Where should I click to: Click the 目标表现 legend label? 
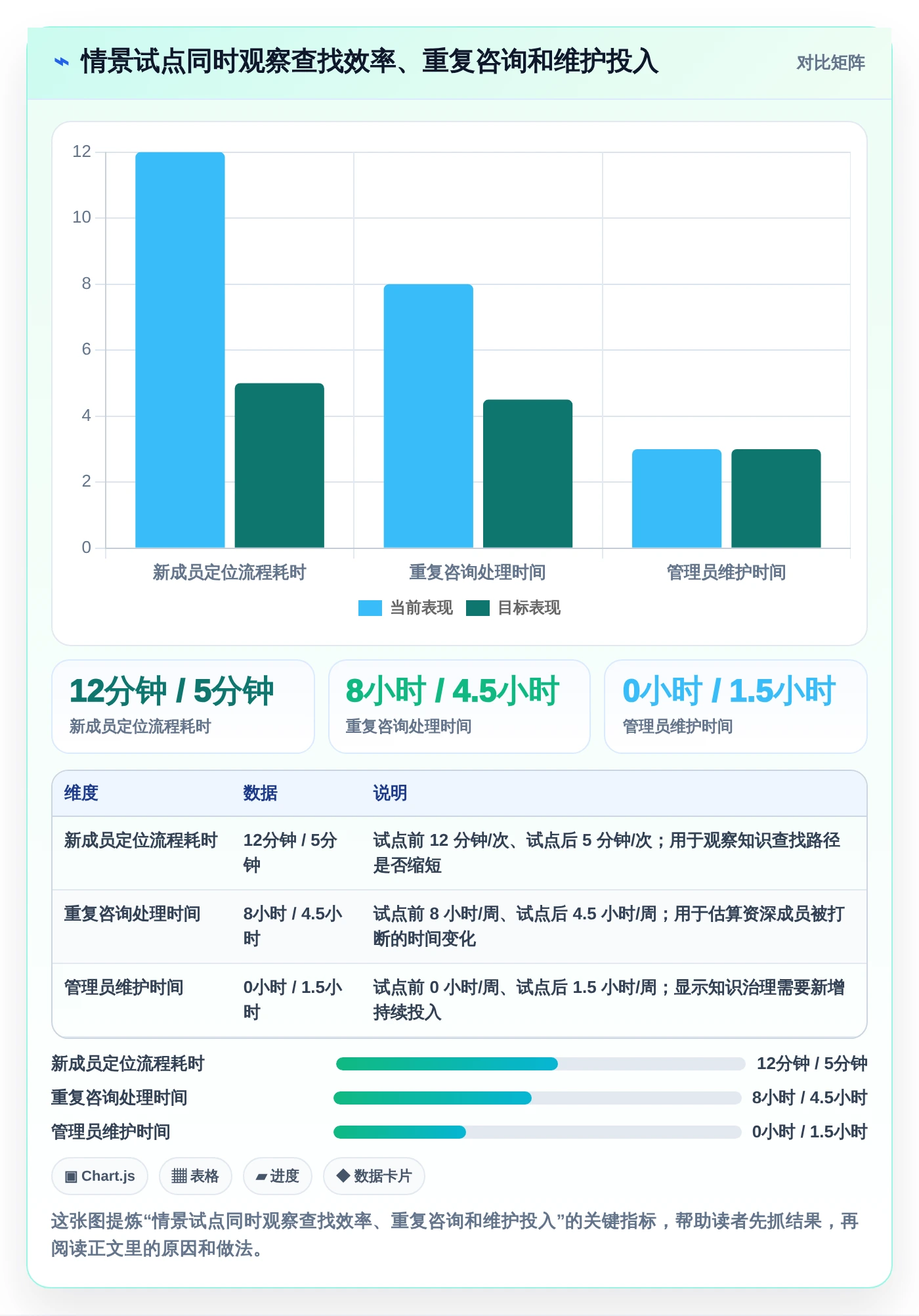[x=528, y=608]
